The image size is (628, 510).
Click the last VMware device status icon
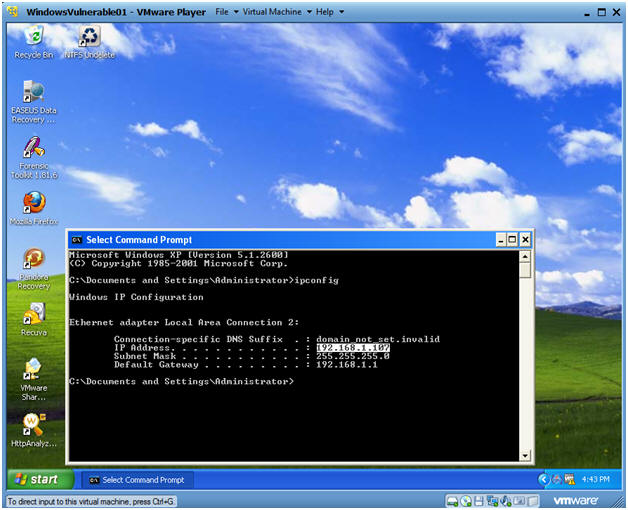[532, 501]
